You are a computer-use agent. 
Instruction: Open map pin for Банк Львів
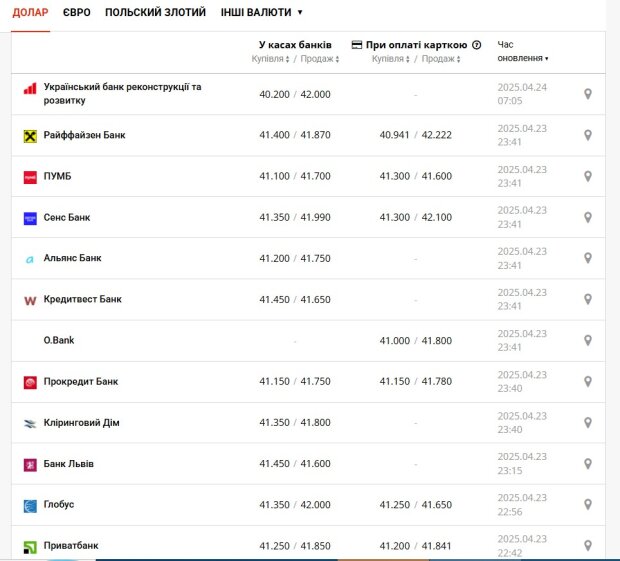pyautogui.click(x=588, y=464)
